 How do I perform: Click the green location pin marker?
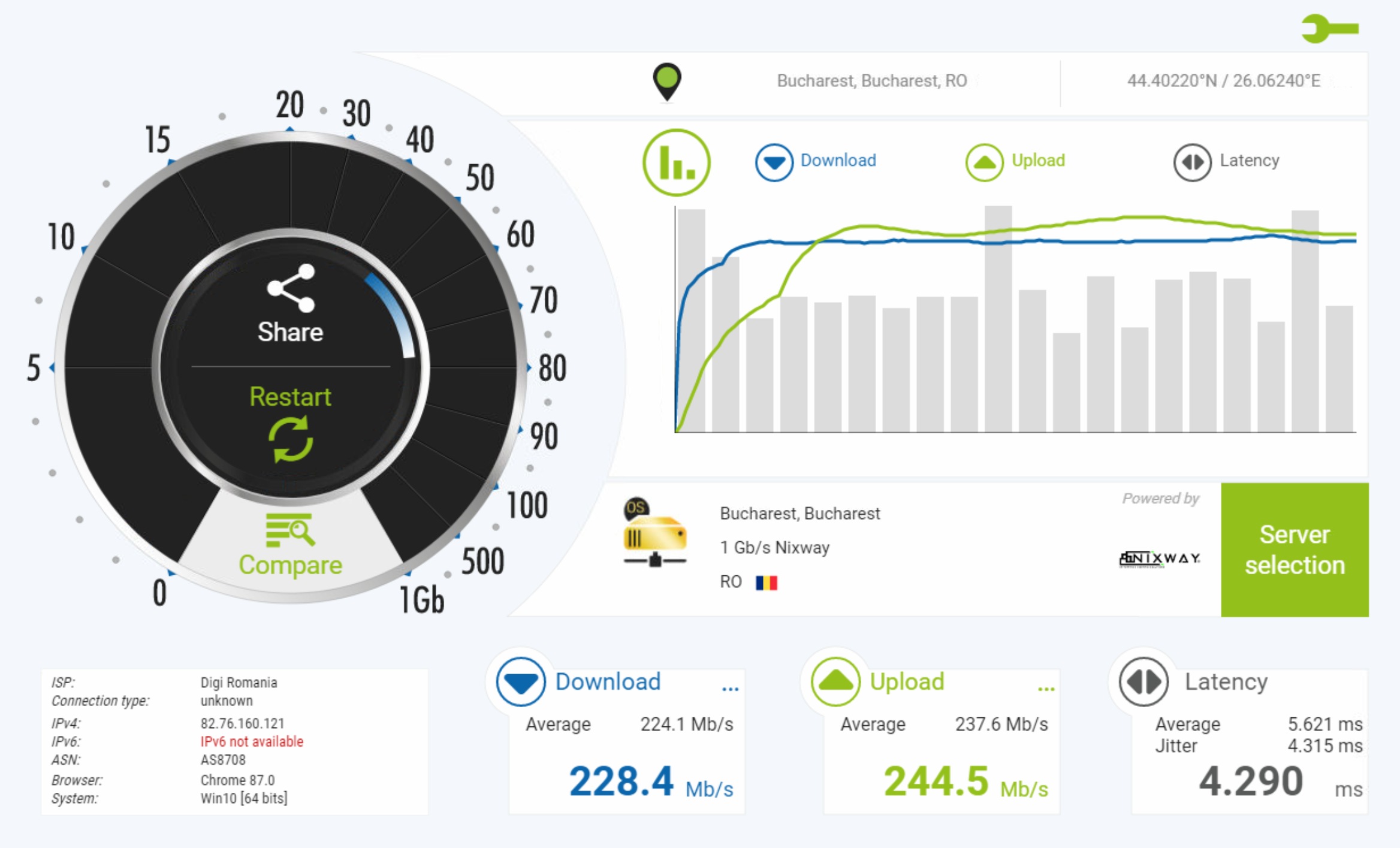pyautogui.click(x=666, y=80)
